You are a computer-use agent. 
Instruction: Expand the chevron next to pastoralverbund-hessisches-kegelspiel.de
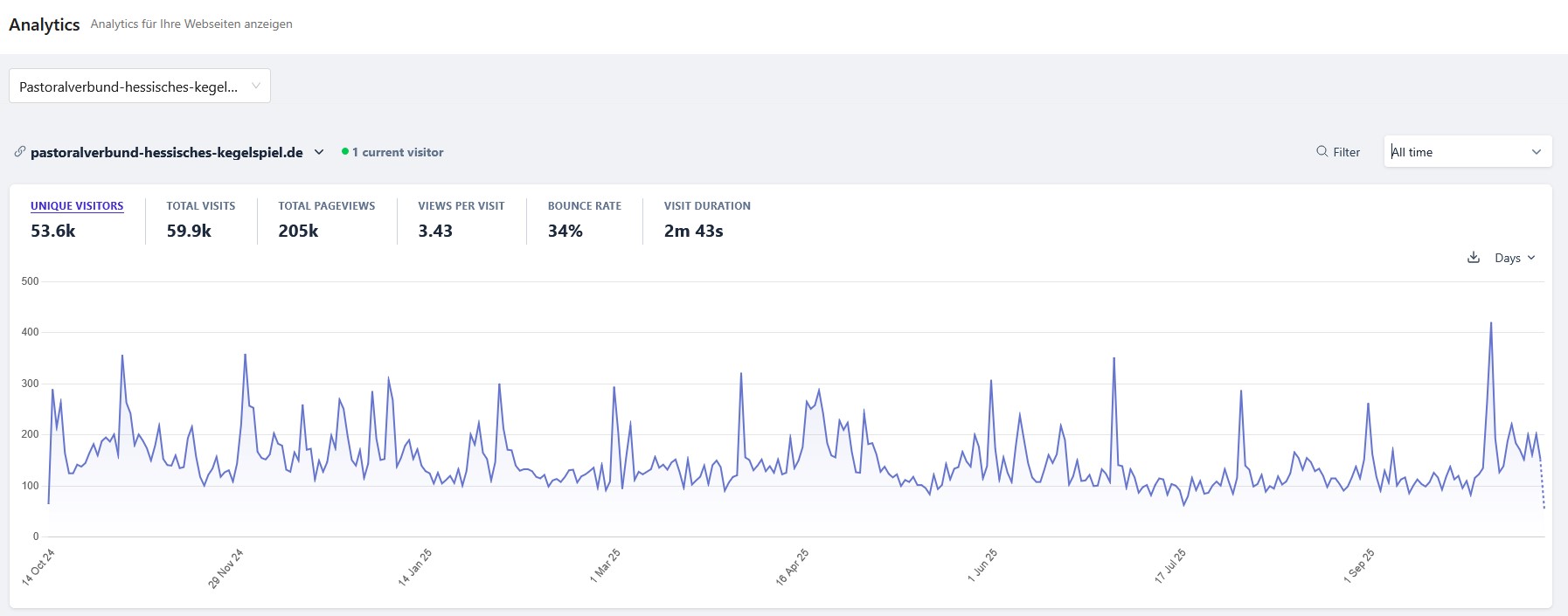(319, 152)
